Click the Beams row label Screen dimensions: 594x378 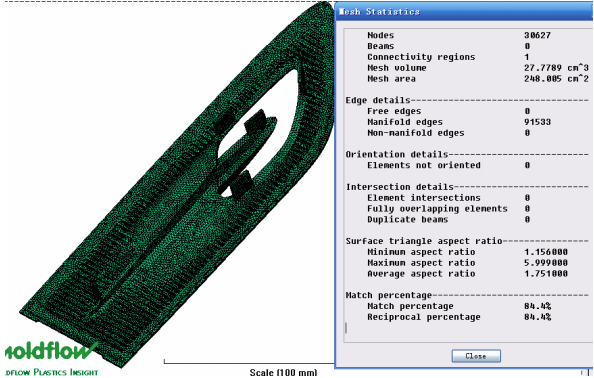(380, 46)
